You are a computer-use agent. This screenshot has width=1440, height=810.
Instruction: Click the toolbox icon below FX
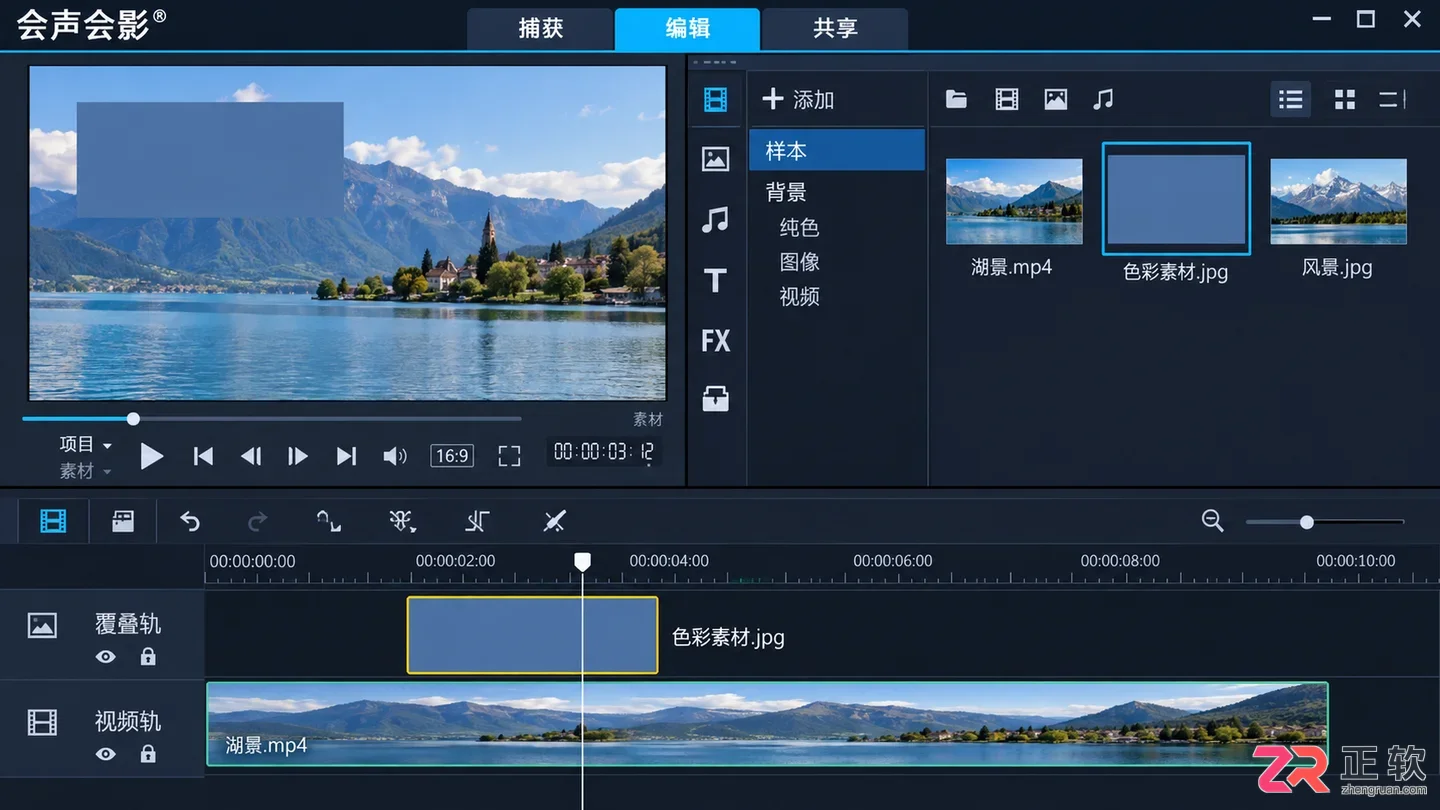click(x=715, y=399)
